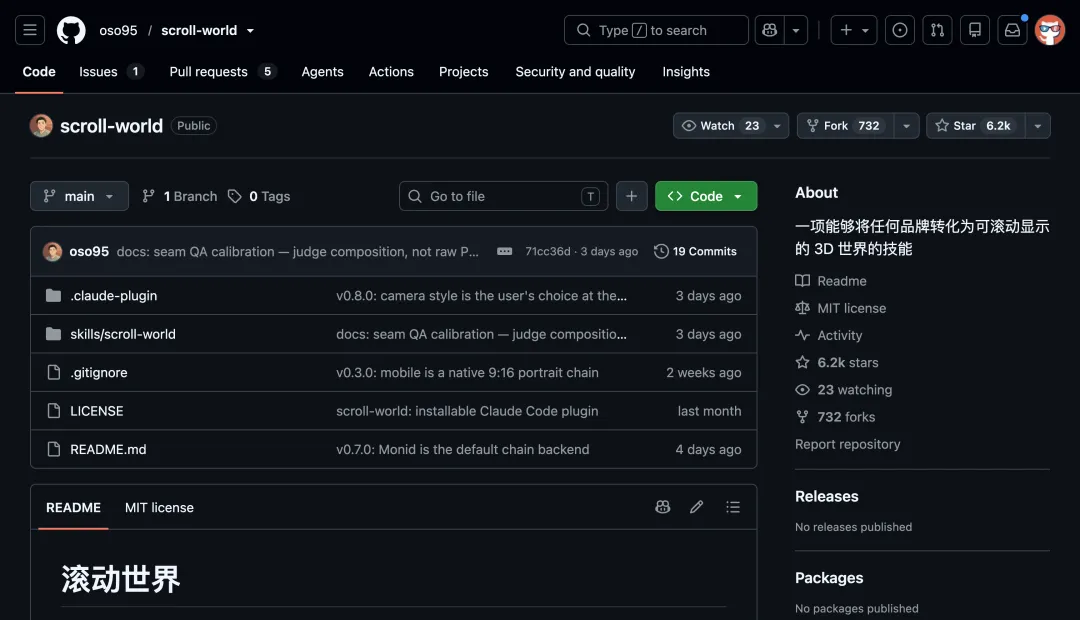The height and width of the screenshot is (620, 1080).
Task: Open the LICENSE file
Action: [96, 411]
